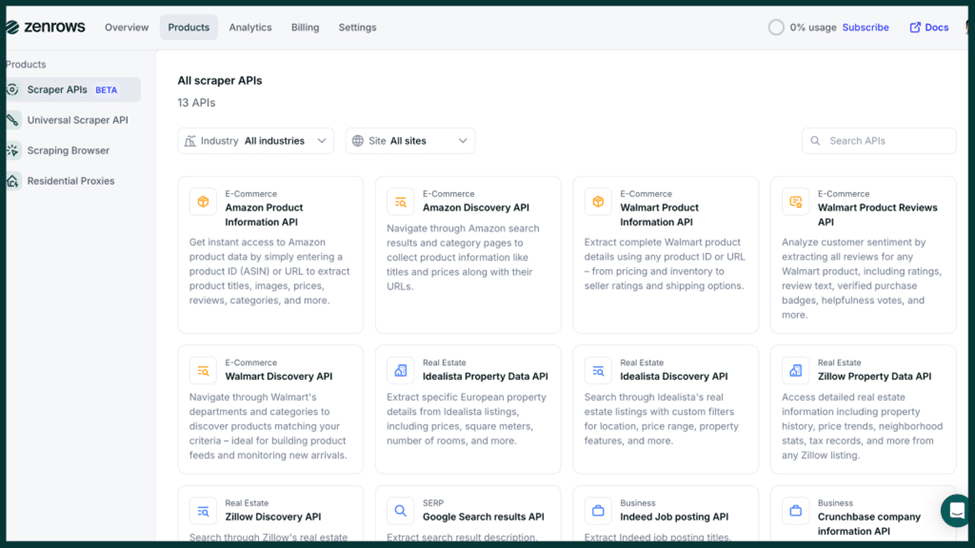Expand the Industry All industries dropdown
Screen dimensions: 975x548
[256, 141]
